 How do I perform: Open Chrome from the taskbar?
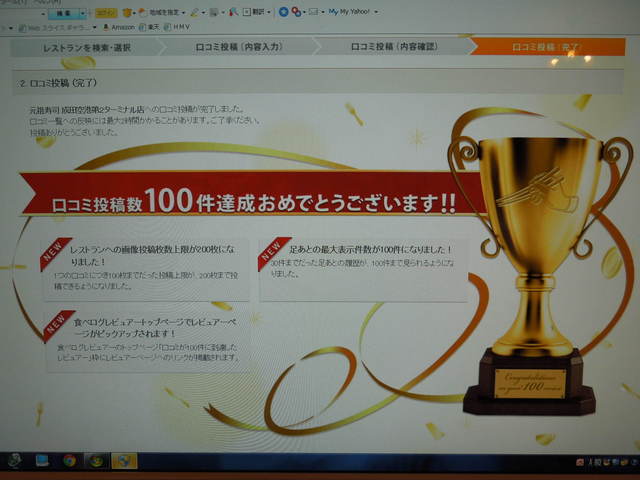pyautogui.click(x=70, y=461)
